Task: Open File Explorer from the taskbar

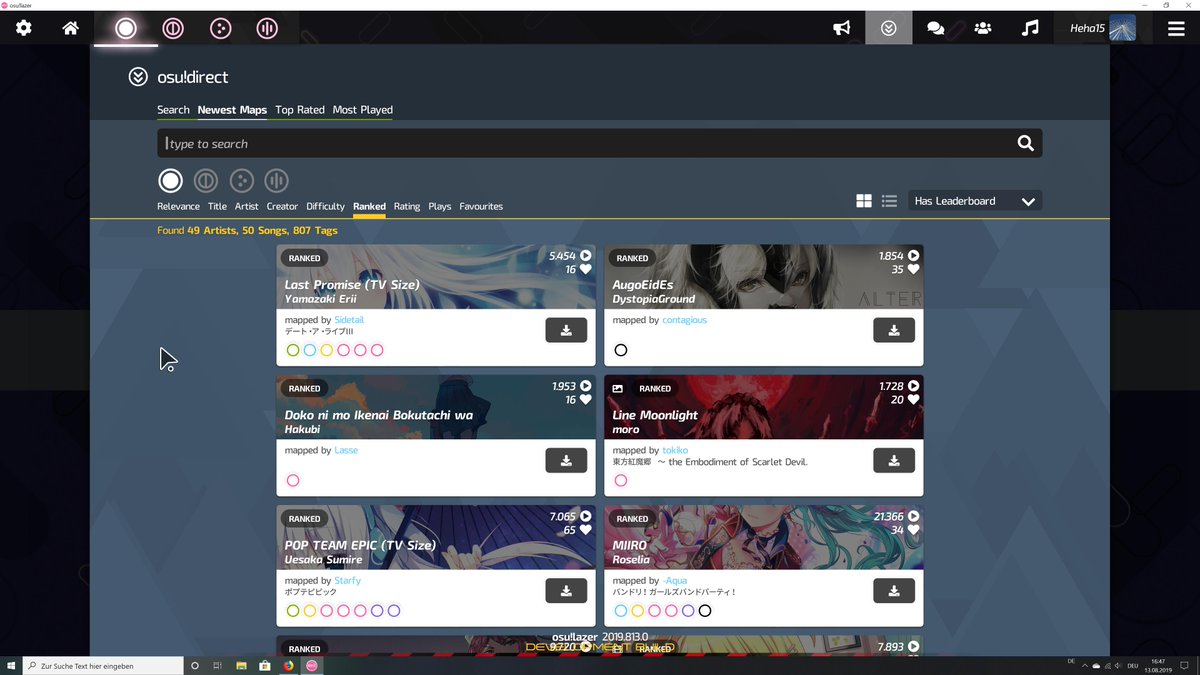Action: (241, 665)
